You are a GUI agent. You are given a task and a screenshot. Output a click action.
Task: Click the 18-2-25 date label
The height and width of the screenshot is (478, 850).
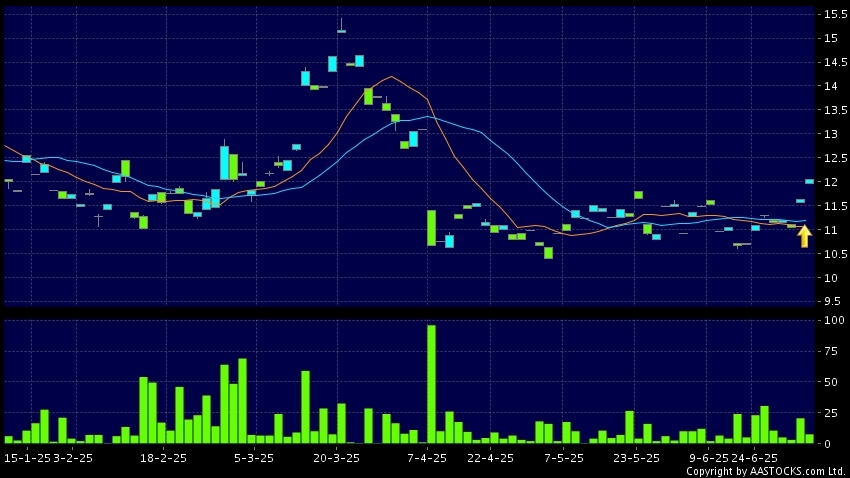click(163, 458)
